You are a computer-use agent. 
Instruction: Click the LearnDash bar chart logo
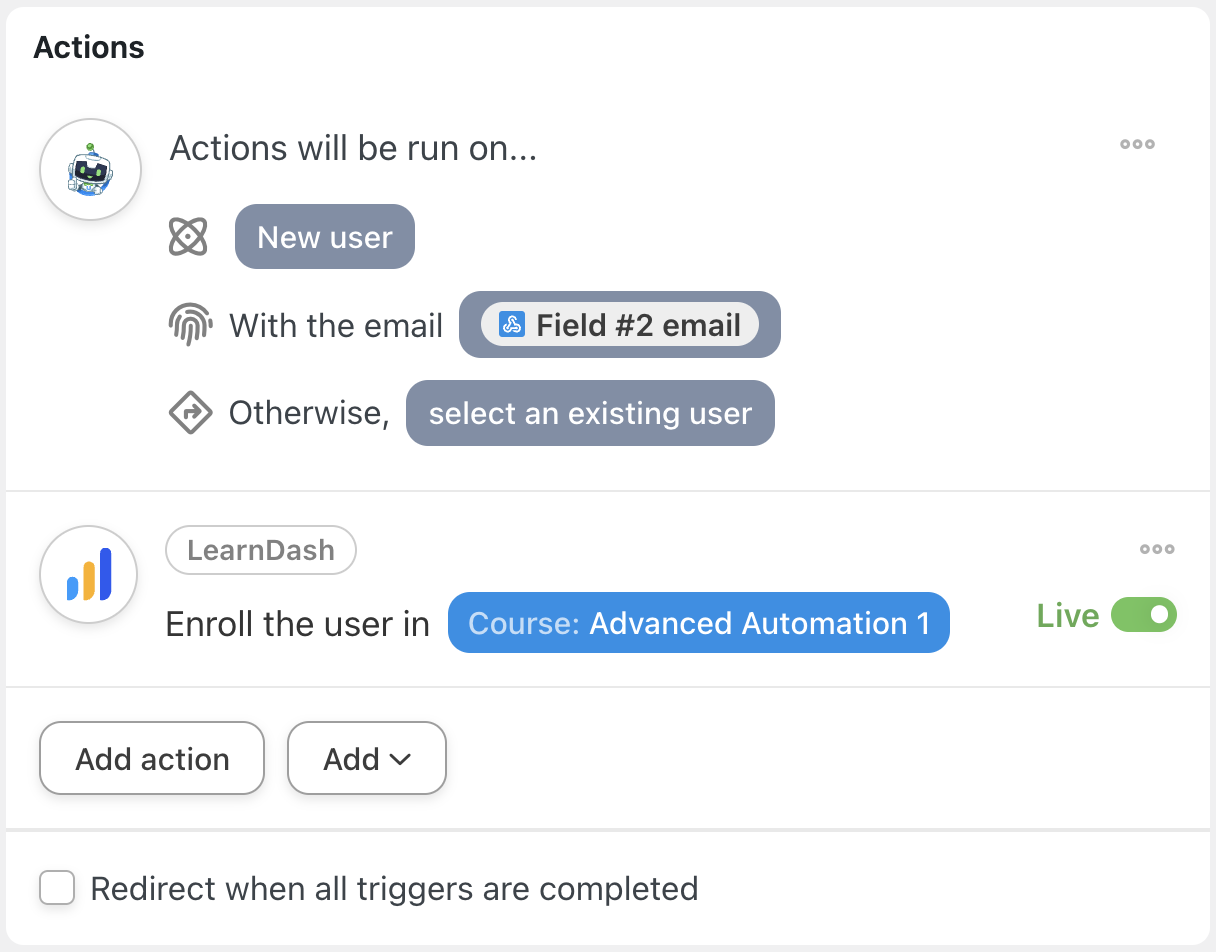tap(89, 575)
